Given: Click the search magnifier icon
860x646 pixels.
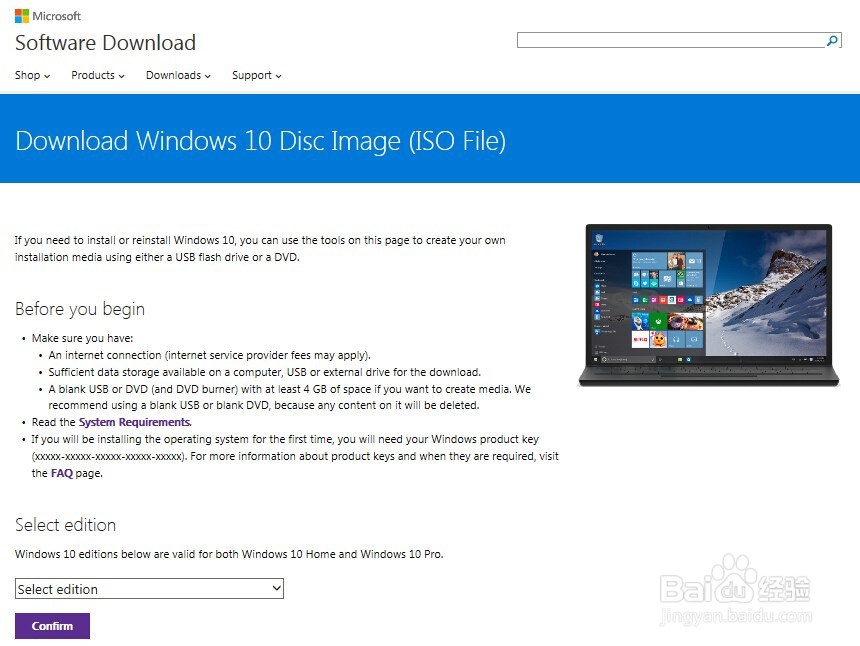Looking at the screenshot, I should (x=833, y=40).
